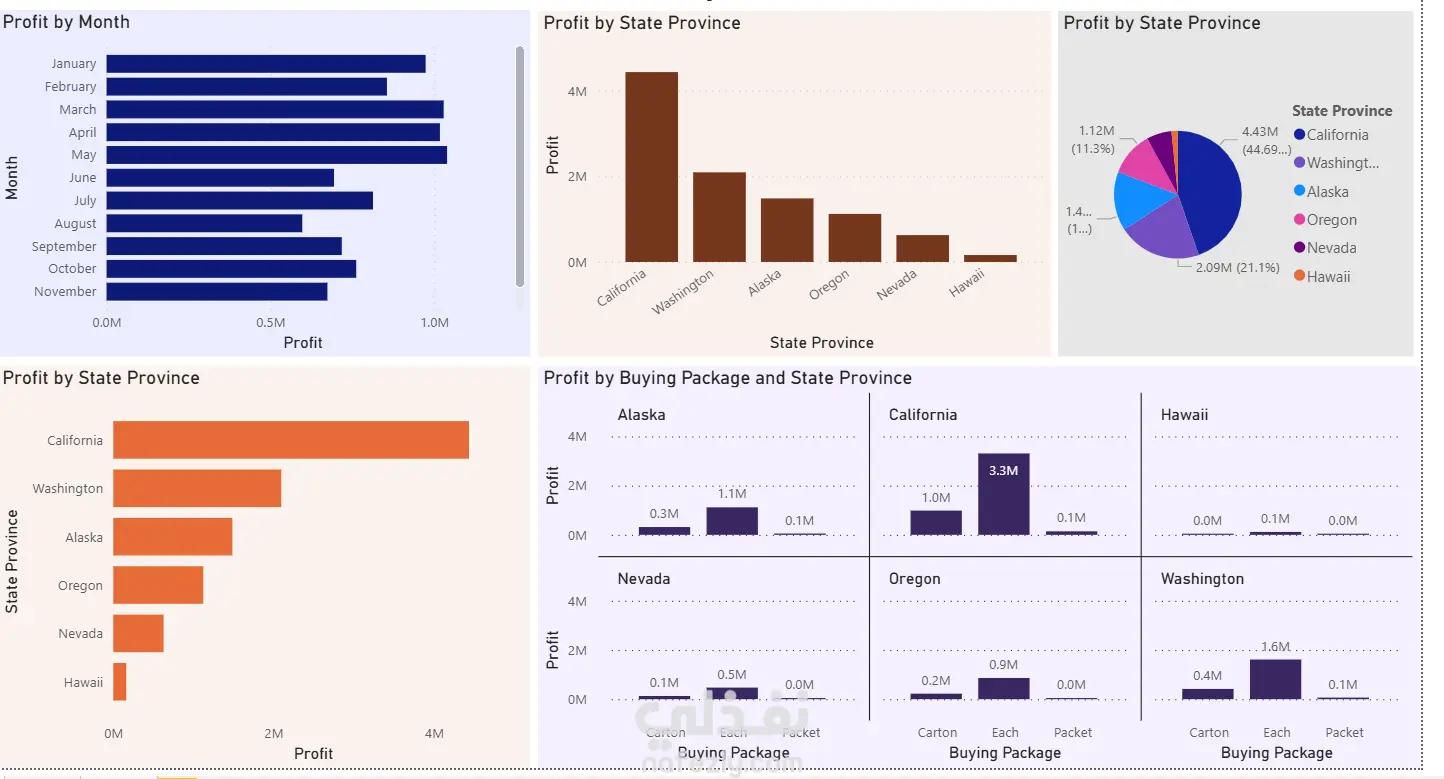Click the California legend color dot
This screenshot has height=779, width=1444.
coord(1299,135)
